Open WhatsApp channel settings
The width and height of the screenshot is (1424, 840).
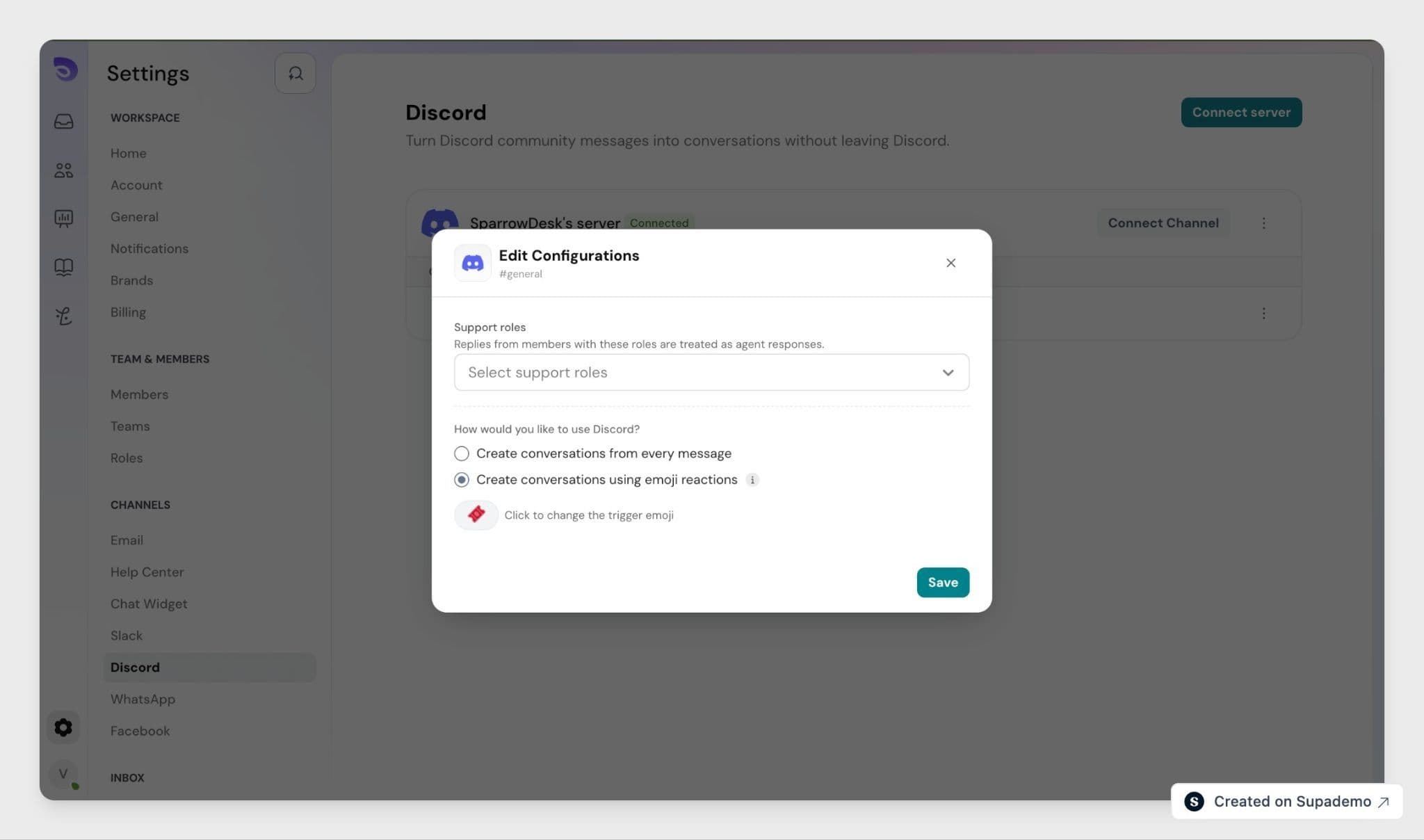(x=143, y=699)
